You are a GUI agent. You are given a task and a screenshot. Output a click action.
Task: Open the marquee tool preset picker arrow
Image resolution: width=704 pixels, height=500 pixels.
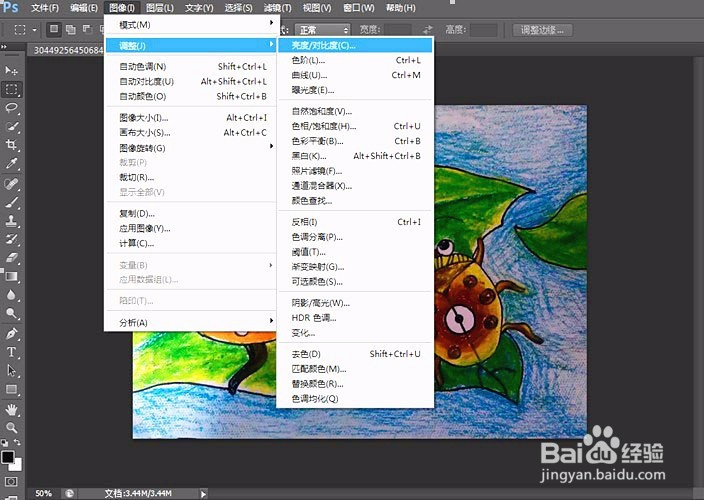click(x=35, y=30)
